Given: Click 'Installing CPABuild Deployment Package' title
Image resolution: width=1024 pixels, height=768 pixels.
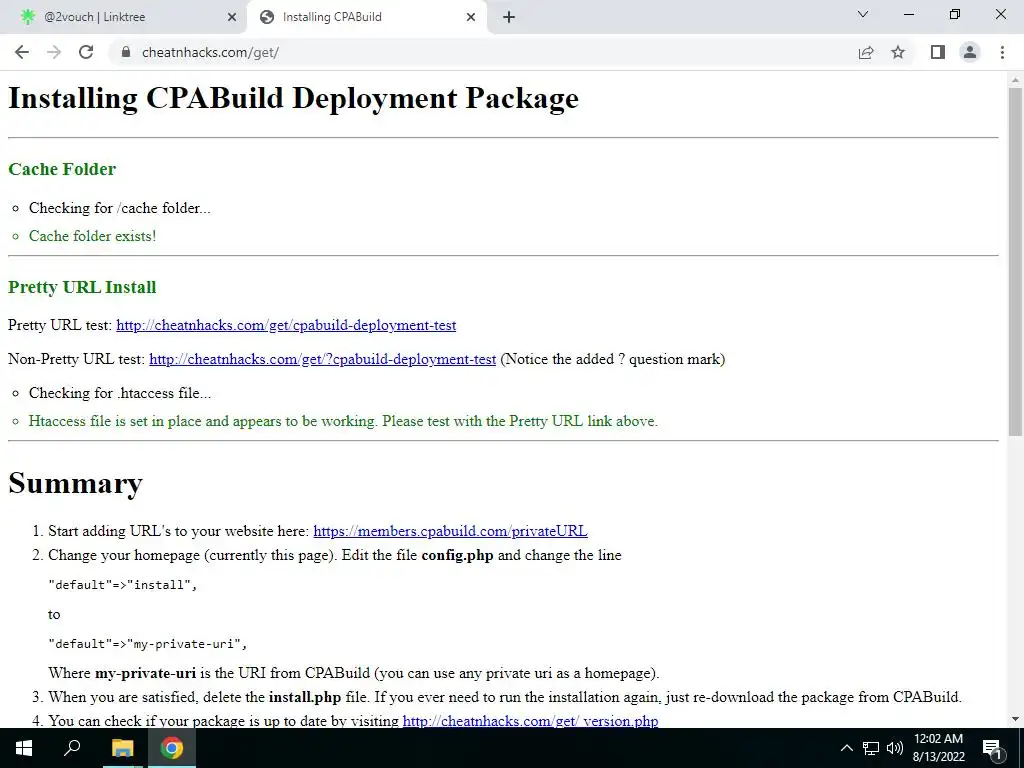Looking at the screenshot, I should (x=293, y=99).
